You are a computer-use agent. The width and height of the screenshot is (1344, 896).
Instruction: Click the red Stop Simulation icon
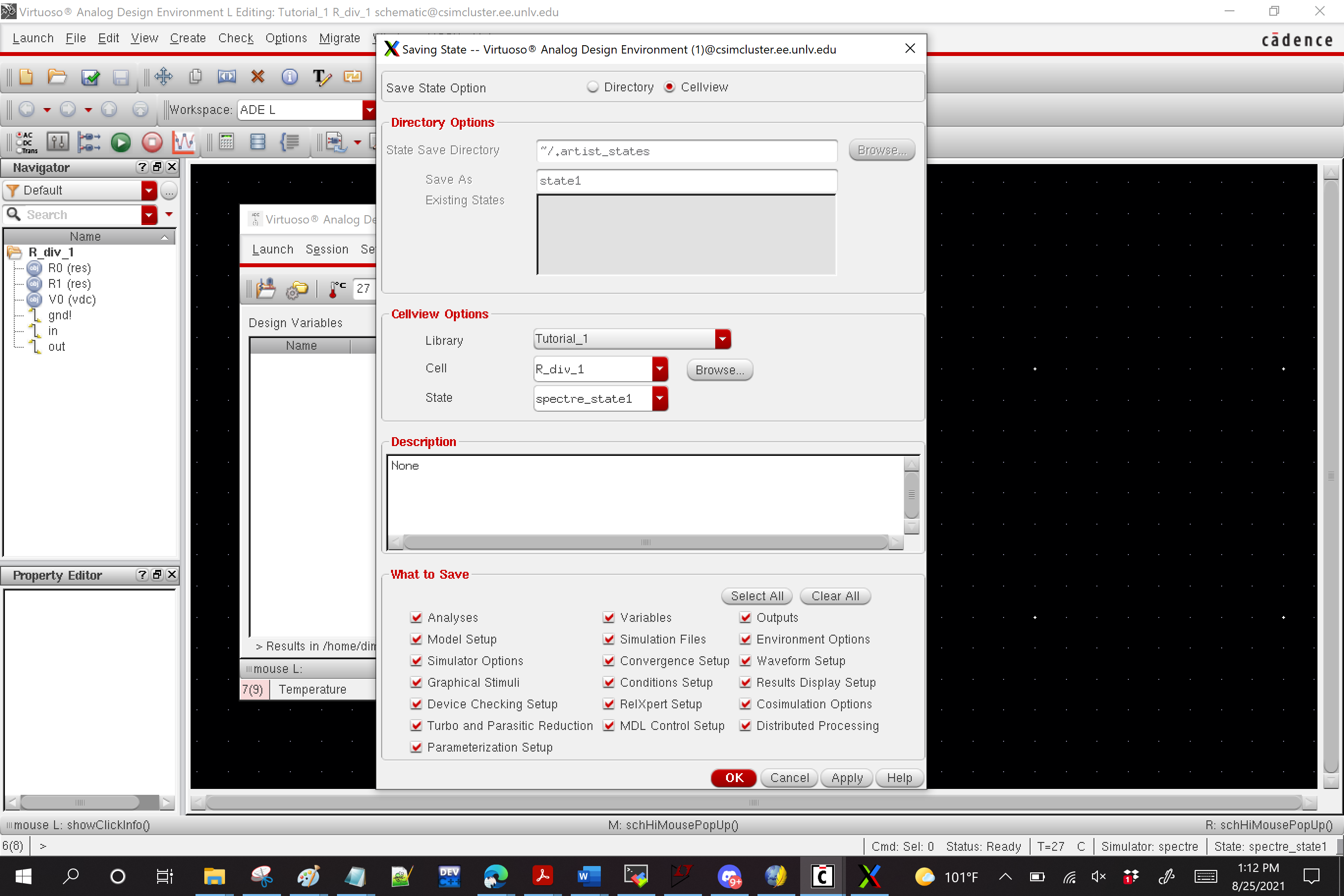152,141
